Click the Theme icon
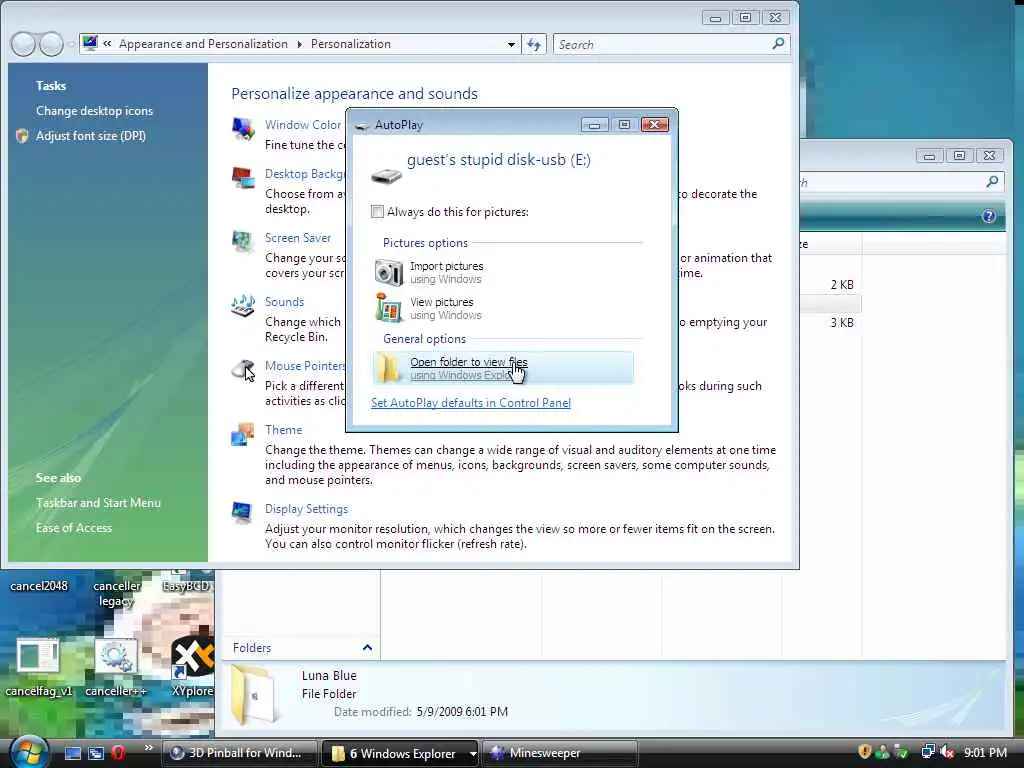The image size is (1024, 768). coord(242,434)
